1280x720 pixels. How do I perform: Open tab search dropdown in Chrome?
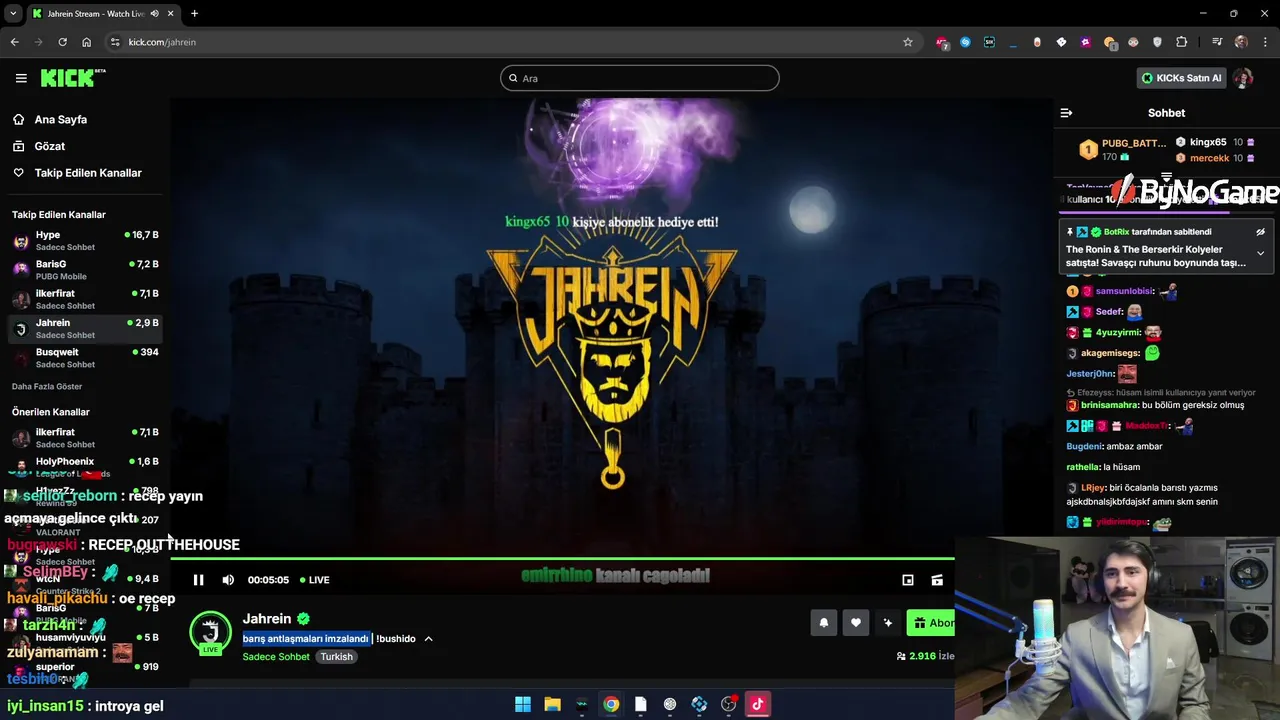click(x=13, y=14)
